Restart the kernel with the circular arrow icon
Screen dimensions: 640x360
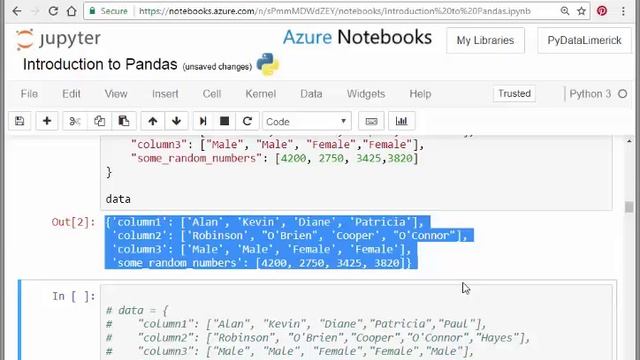[247, 121]
